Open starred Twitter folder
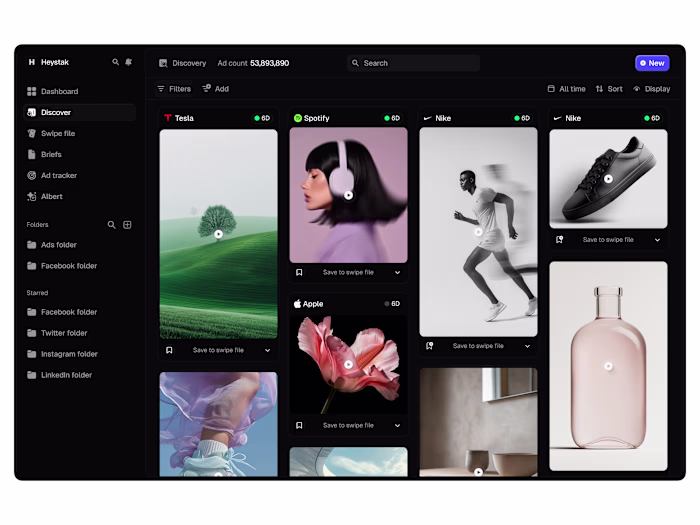This screenshot has width=700, height=525. coord(79,333)
